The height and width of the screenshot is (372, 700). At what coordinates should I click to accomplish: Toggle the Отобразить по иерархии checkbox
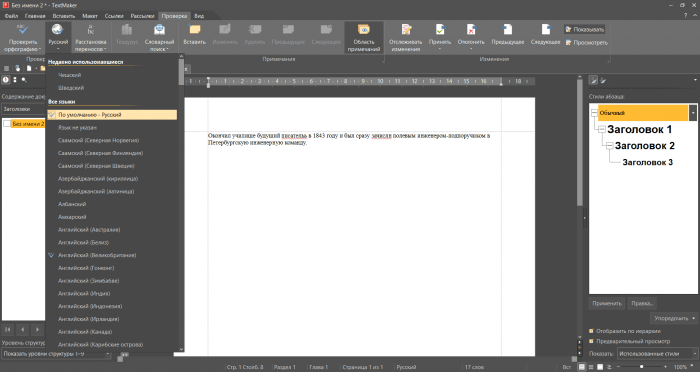[x=592, y=331]
